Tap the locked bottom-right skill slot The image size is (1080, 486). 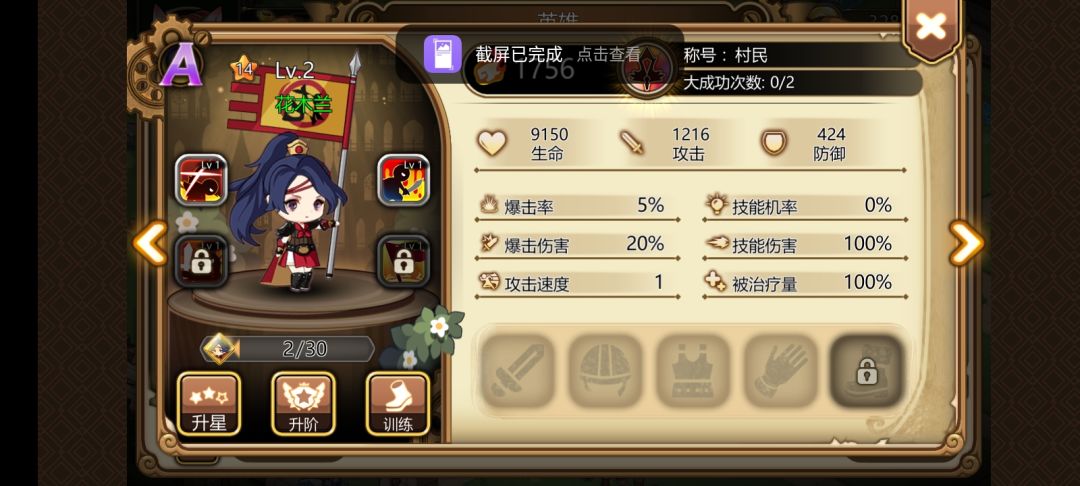[404, 261]
